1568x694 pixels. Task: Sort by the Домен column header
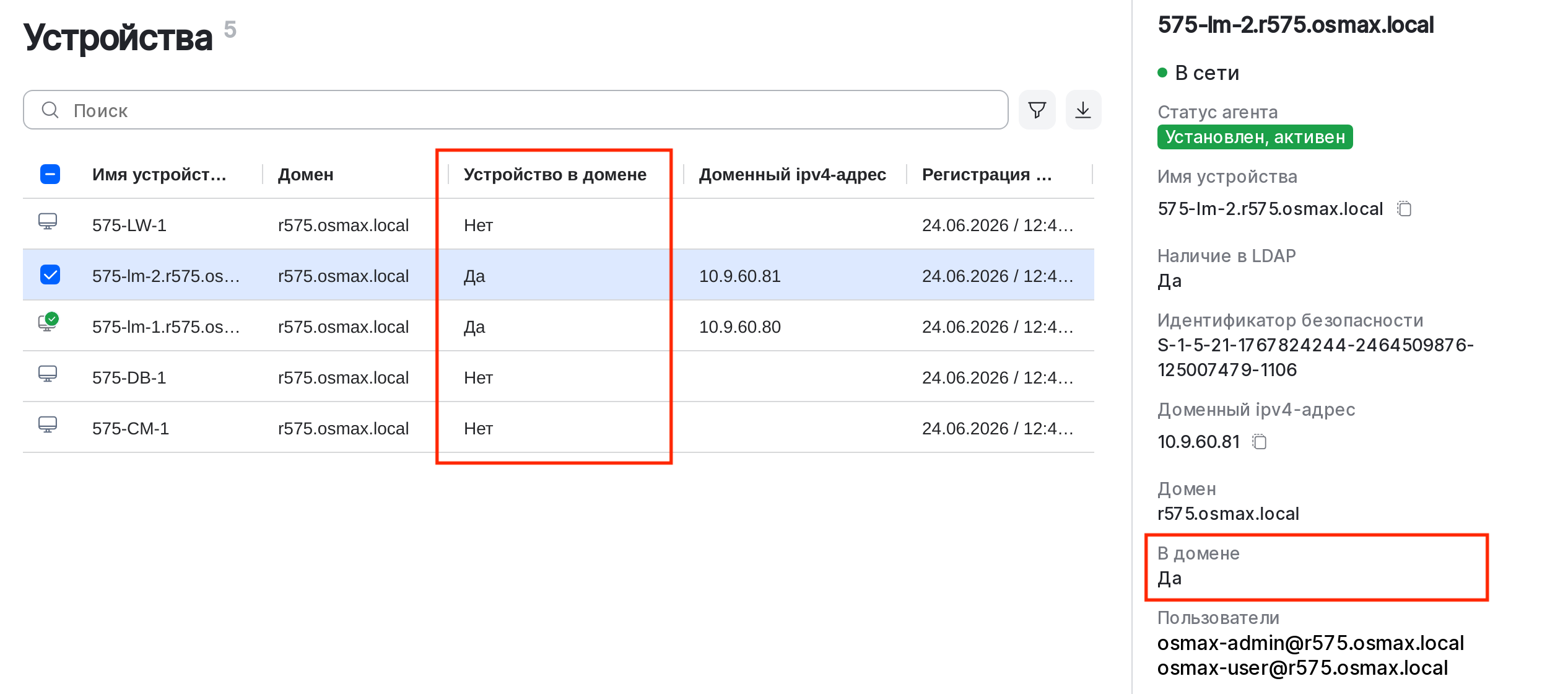point(306,175)
